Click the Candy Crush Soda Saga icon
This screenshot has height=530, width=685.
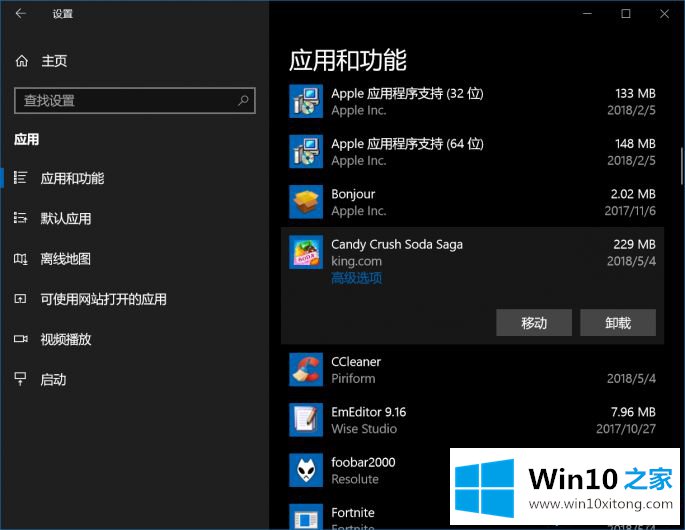pyautogui.click(x=306, y=252)
